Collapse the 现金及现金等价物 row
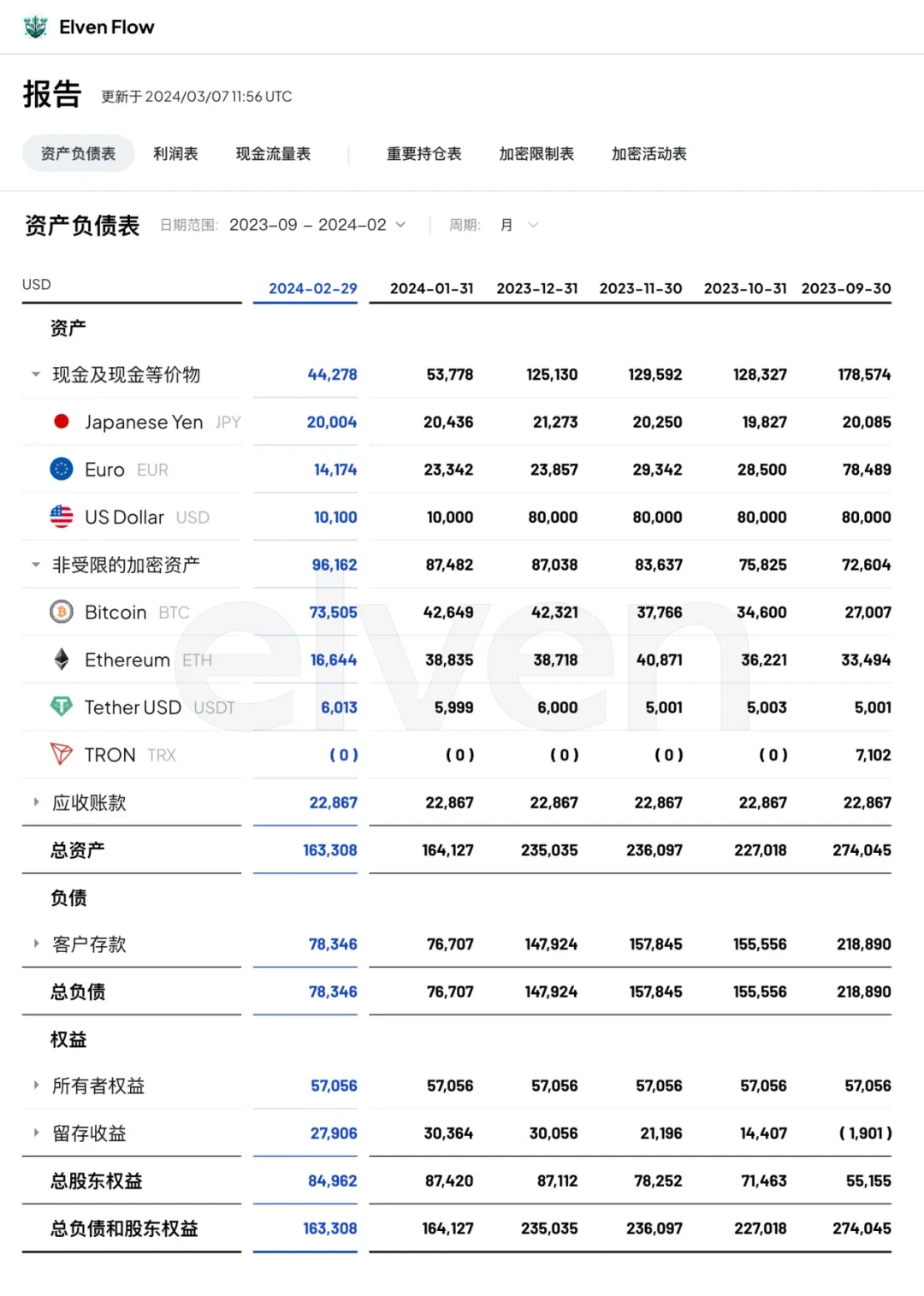This screenshot has width=924, height=1296. coord(36,374)
